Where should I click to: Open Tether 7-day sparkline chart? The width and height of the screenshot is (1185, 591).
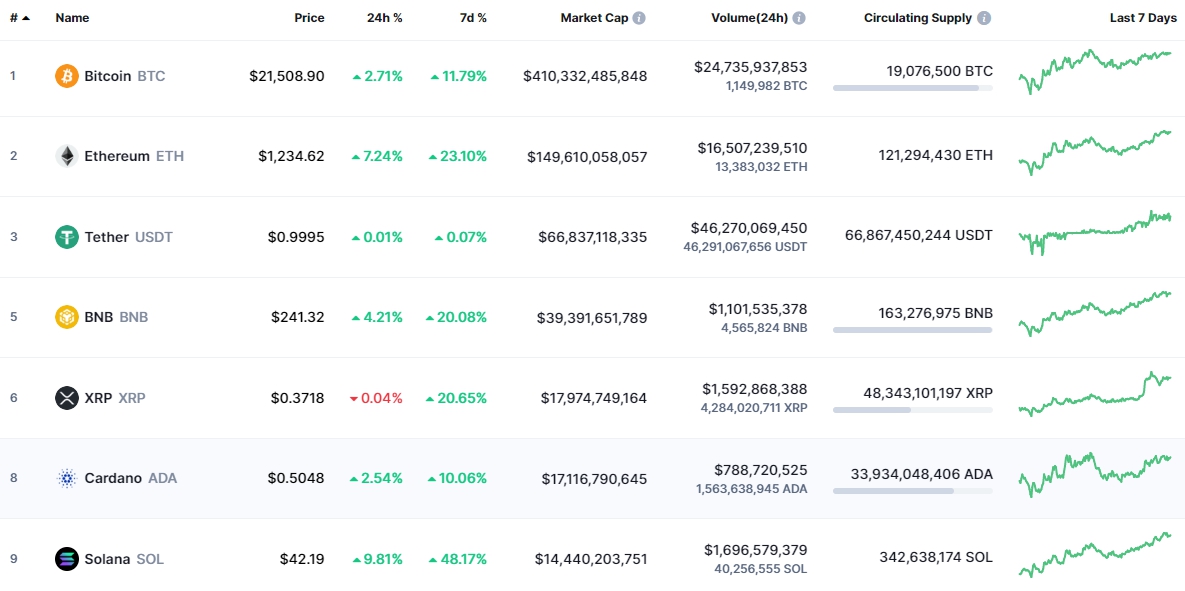(1095, 232)
